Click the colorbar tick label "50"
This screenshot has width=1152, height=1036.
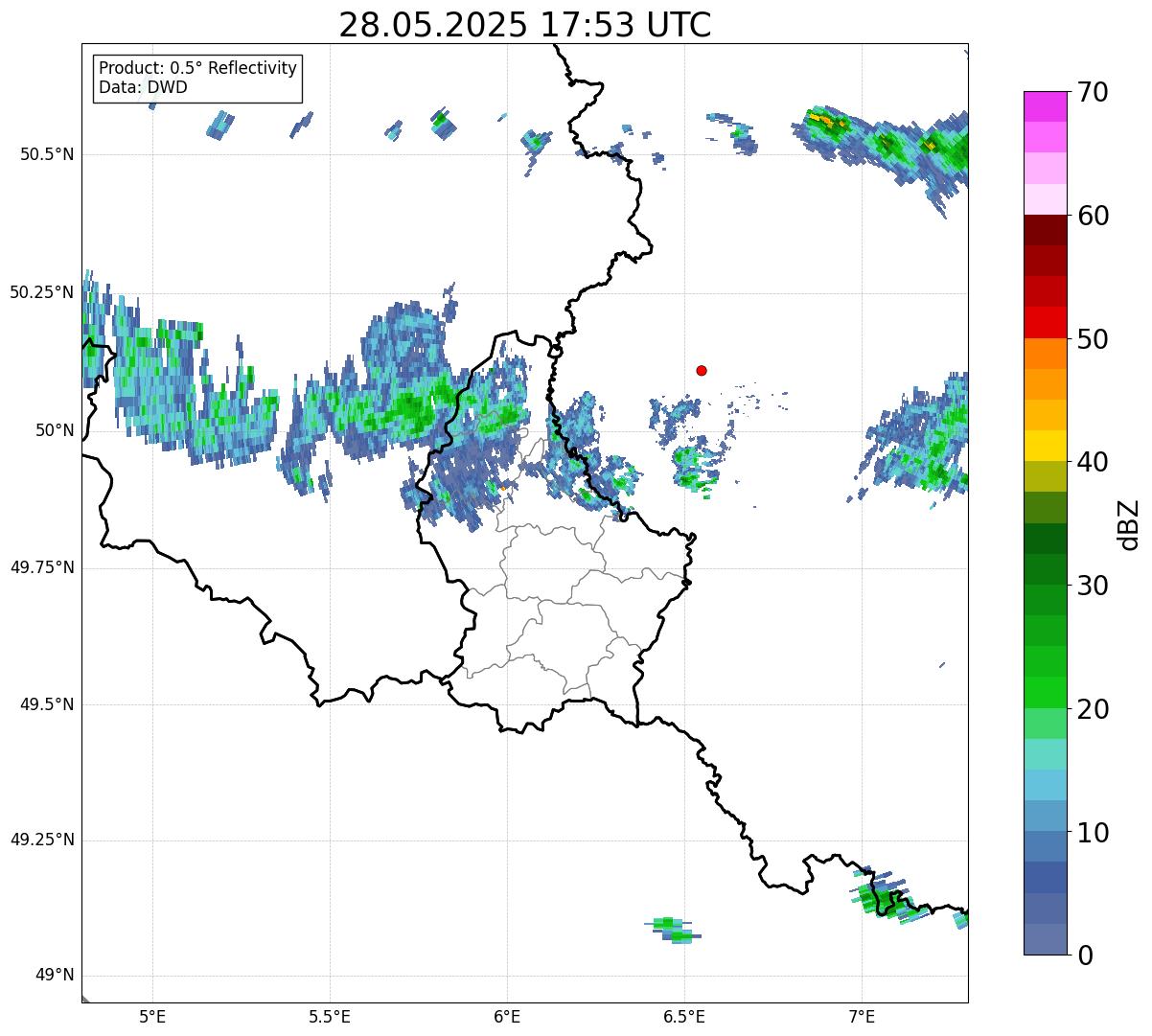[1093, 339]
